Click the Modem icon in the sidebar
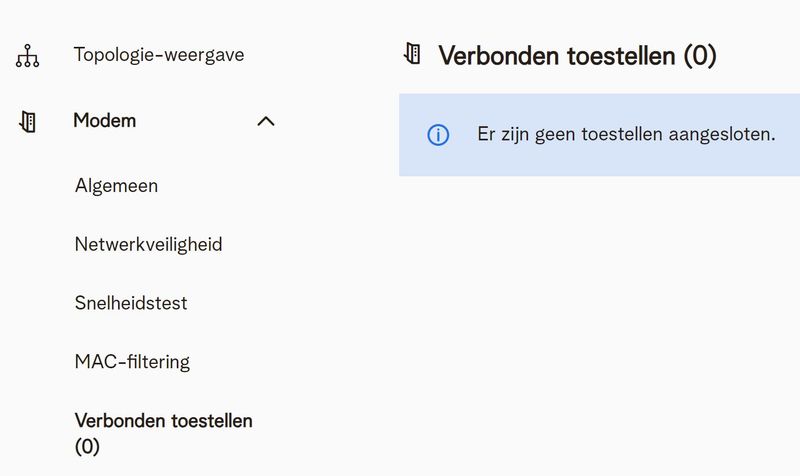800x476 pixels. (x=28, y=122)
